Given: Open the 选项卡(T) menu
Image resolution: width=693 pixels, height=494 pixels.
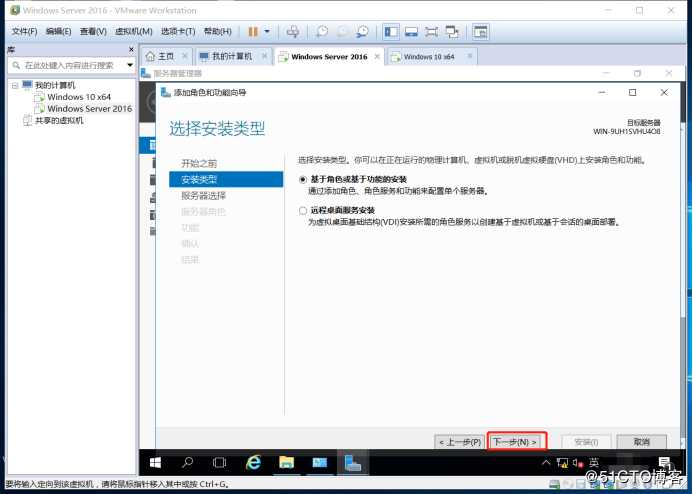Looking at the screenshot, I should (x=178, y=32).
